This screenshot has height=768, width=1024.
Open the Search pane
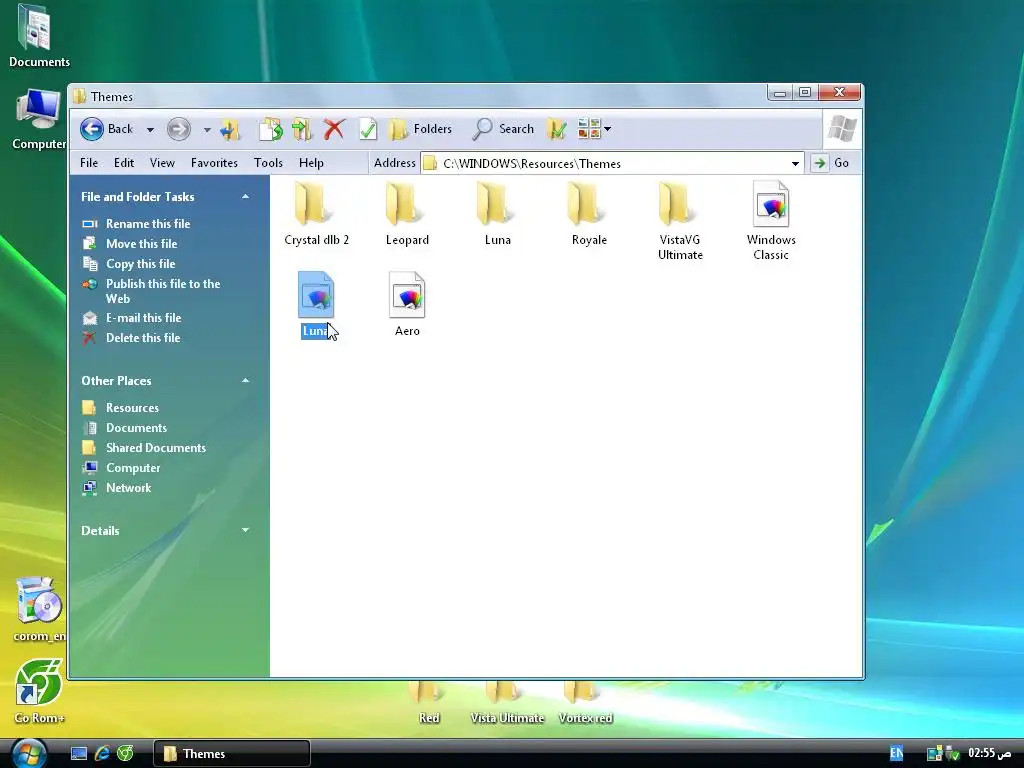[504, 129]
